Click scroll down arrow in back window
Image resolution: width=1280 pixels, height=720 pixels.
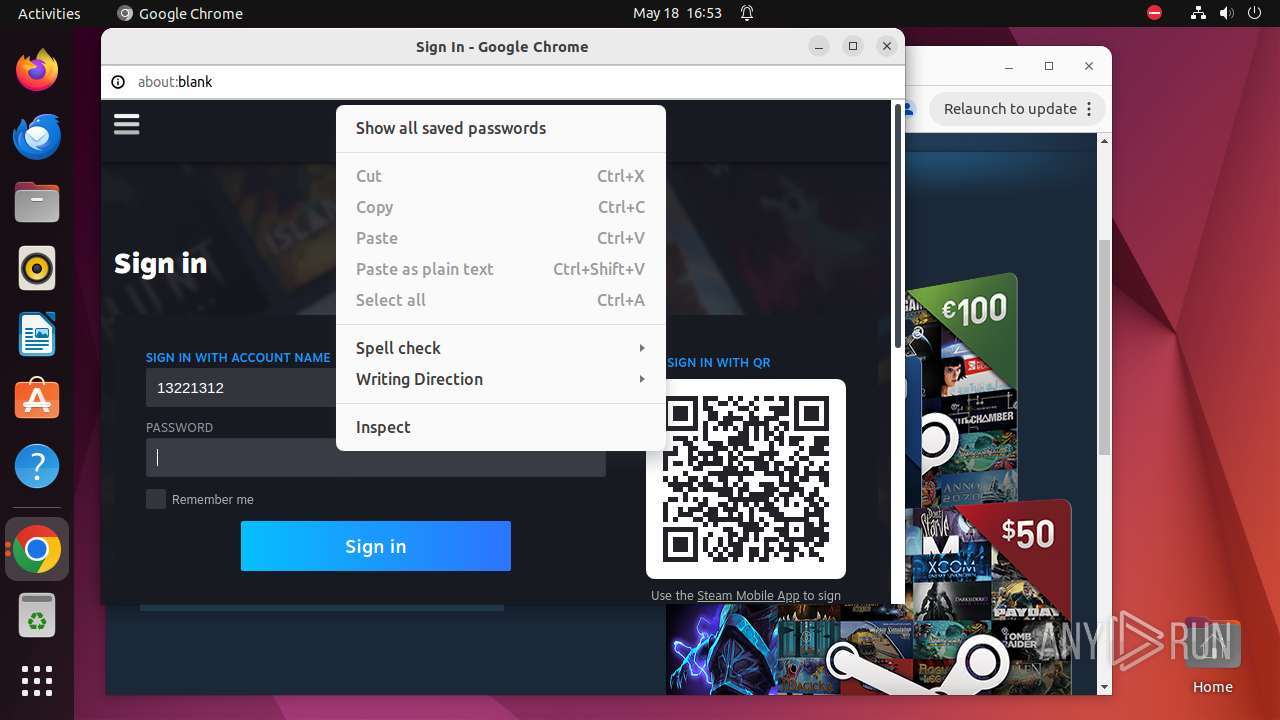1104,687
